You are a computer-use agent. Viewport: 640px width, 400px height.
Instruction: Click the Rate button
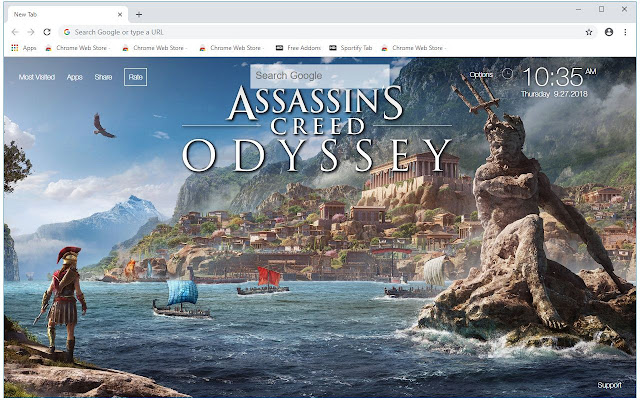(x=136, y=77)
